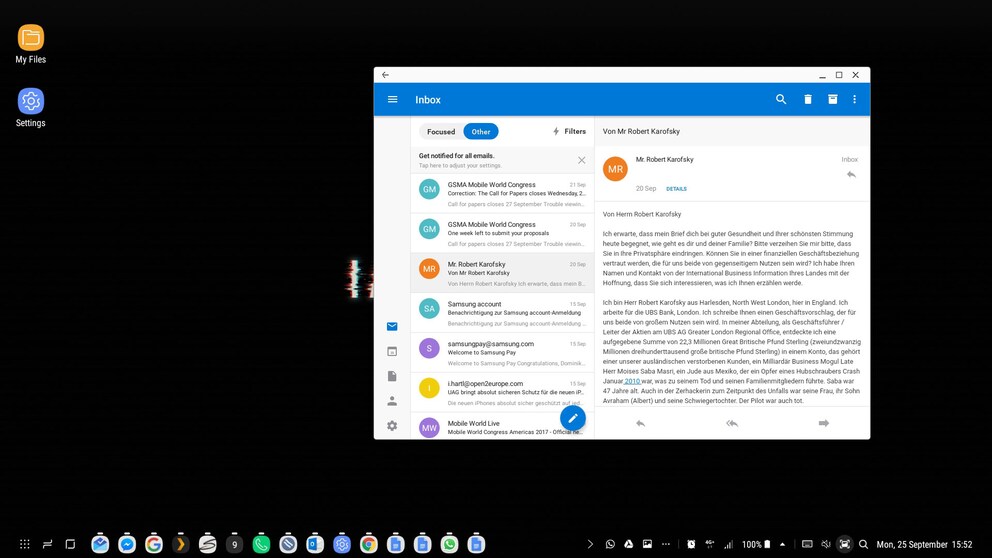Delete the open email with trash icon

[808, 99]
